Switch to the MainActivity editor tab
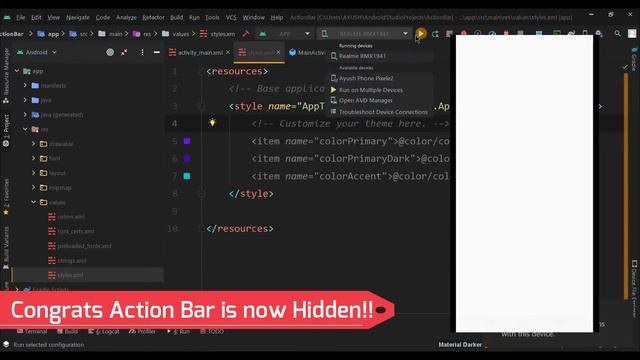Image resolution: width=640 pixels, height=360 pixels. (307, 52)
